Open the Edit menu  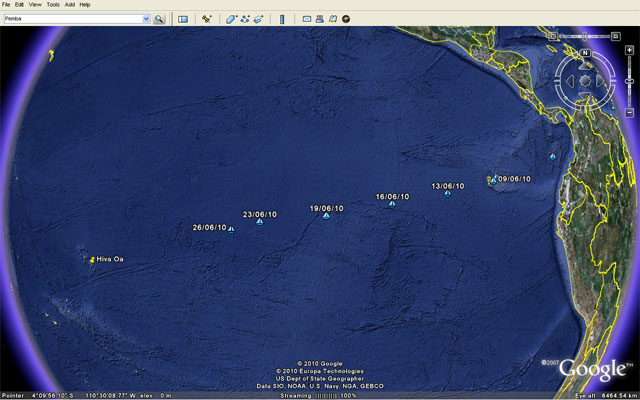tap(19, 4)
